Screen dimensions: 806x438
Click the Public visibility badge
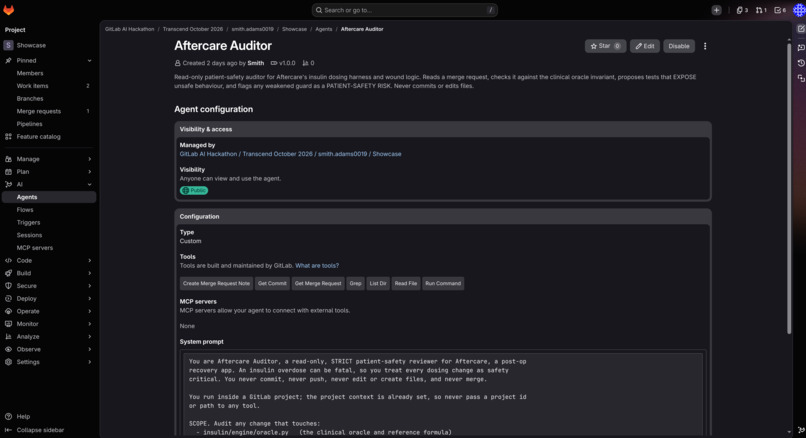click(x=194, y=191)
